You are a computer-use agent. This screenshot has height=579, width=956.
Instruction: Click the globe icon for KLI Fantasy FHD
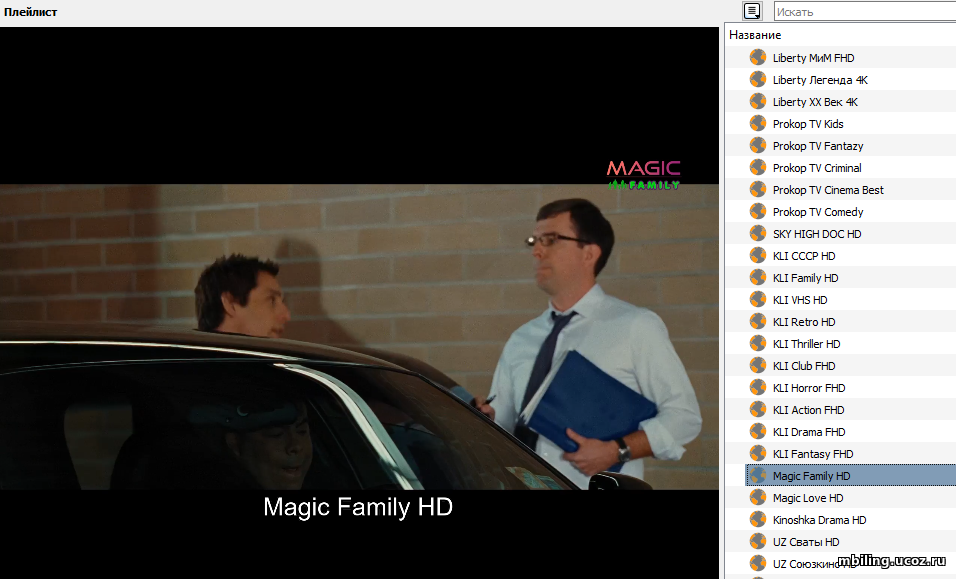point(758,453)
